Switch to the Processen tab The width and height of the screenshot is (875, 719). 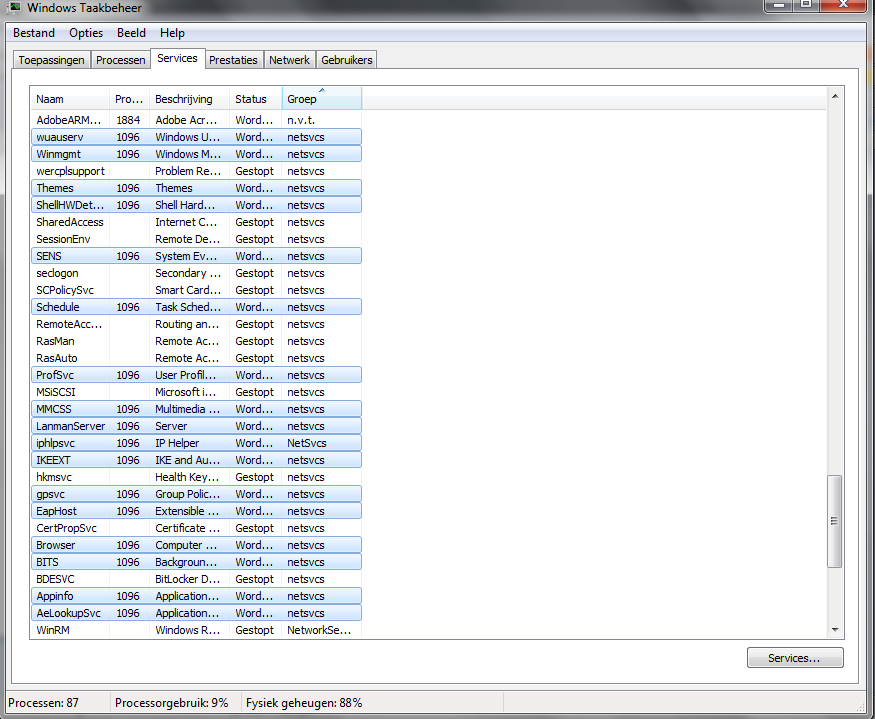(x=121, y=60)
